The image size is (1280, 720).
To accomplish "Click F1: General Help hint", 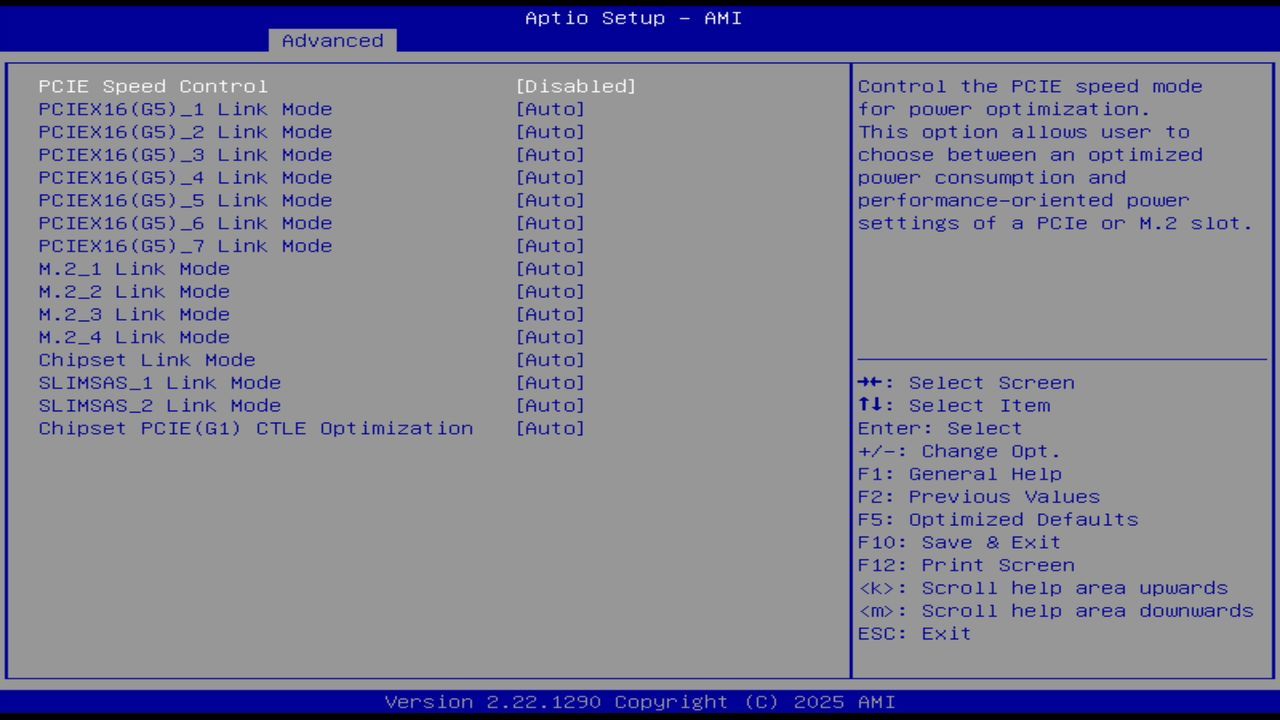I will (x=959, y=474).
